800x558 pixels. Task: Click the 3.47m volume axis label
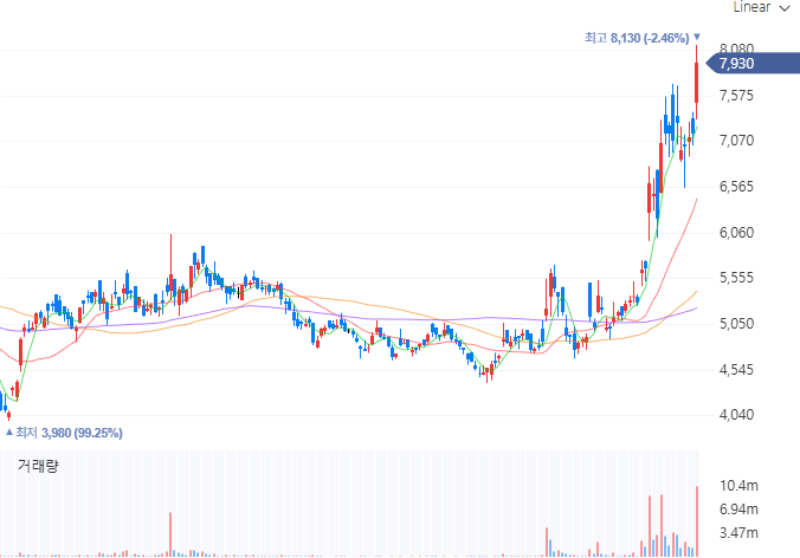pyautogui.click(x=739, y=533)
